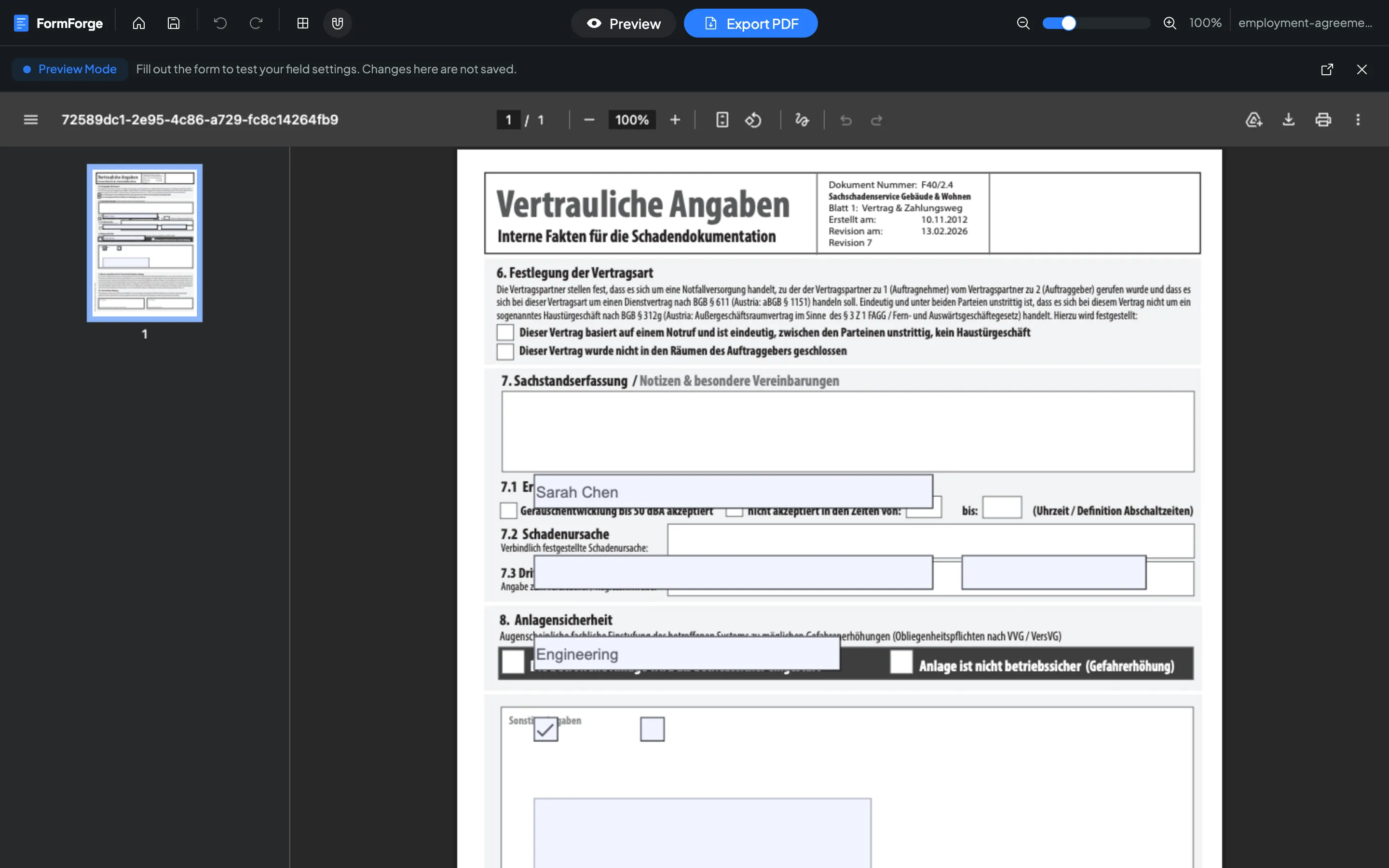Go to home via house icon

tap(139, 23)
